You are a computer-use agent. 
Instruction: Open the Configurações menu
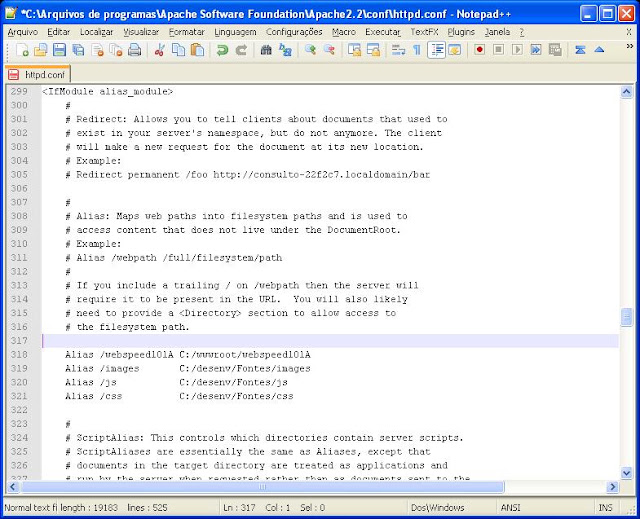(x=294, y=32)
